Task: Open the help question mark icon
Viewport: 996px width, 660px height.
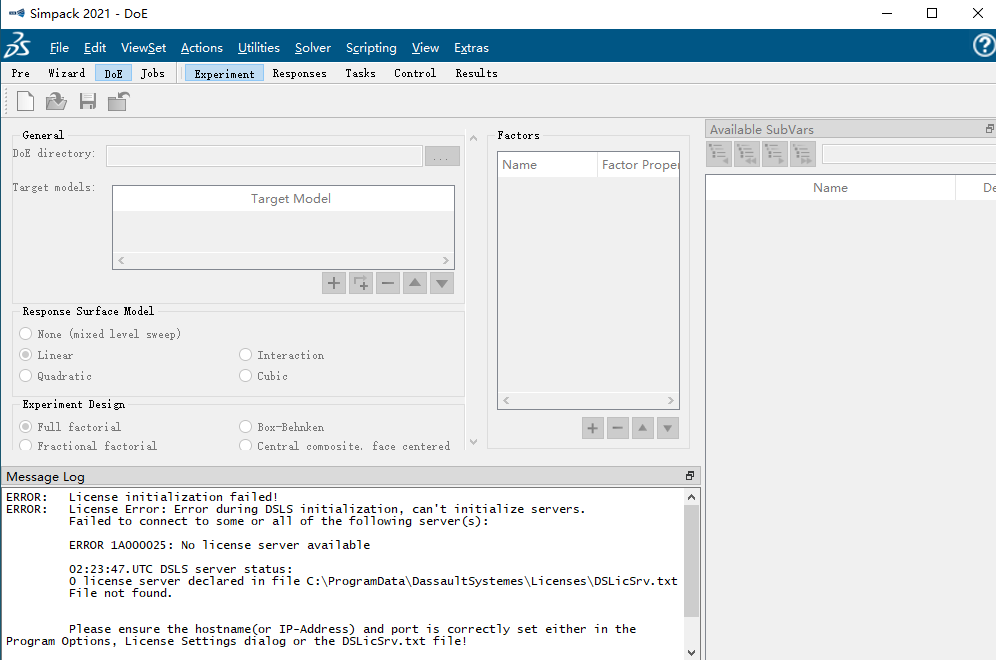Action: point(983,46)
